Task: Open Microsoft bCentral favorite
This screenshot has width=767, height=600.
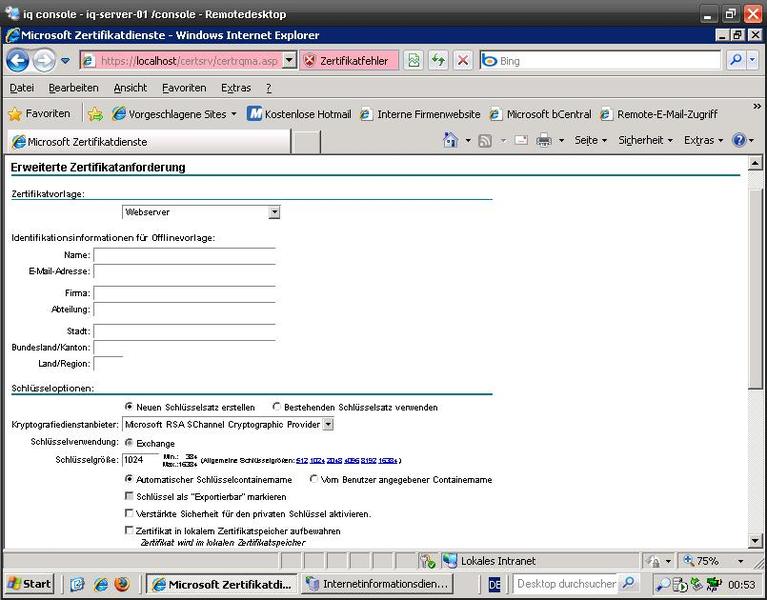Action: tap(541, 114)
